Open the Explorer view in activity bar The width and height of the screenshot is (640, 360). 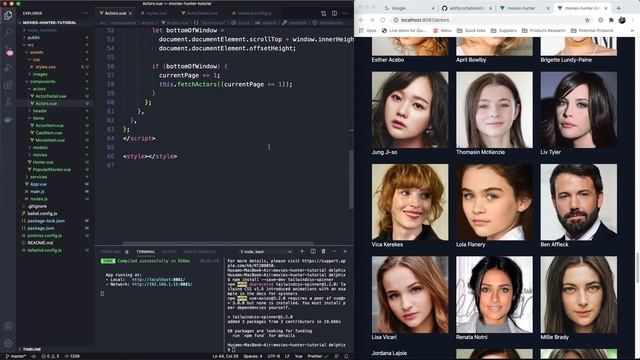[8, 16]
